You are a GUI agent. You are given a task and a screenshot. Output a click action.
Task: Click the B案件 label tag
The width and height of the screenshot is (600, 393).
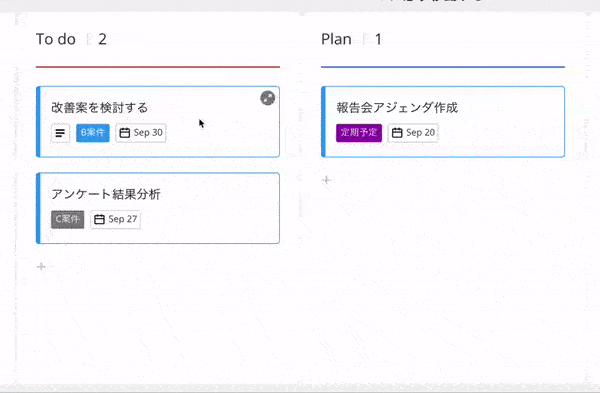pos(93,133)
